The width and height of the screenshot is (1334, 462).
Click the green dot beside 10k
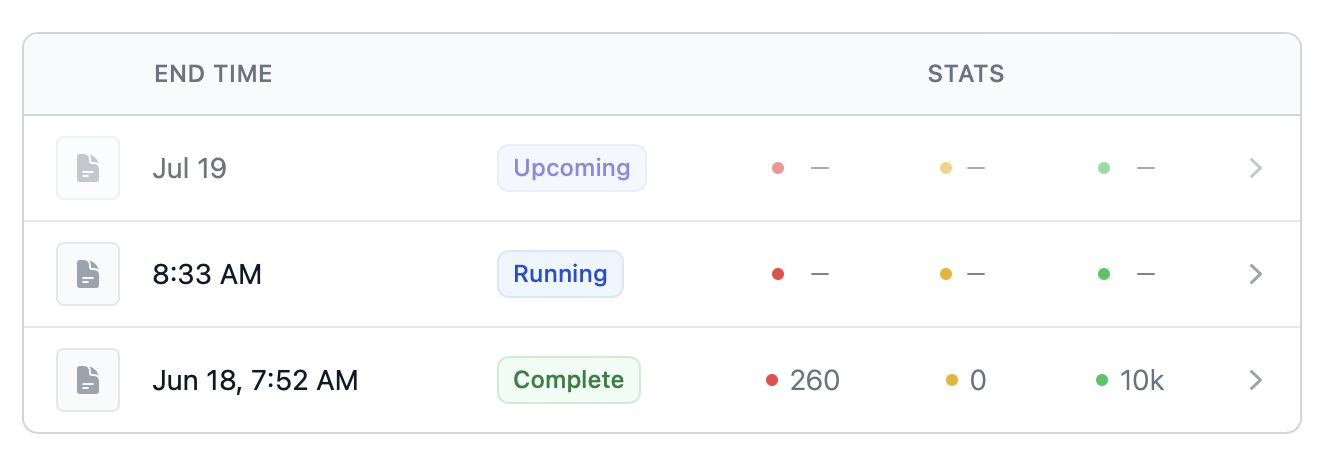click(1102, 380)
